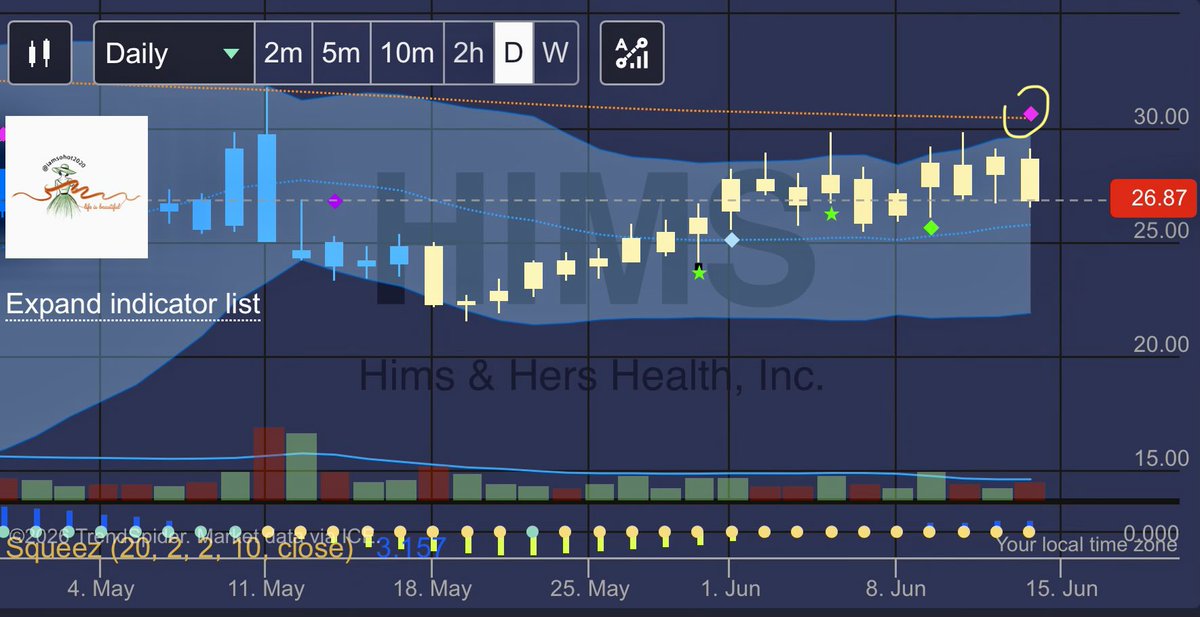
Task: Click the tallest red volume bar
Action: point(269,464)
